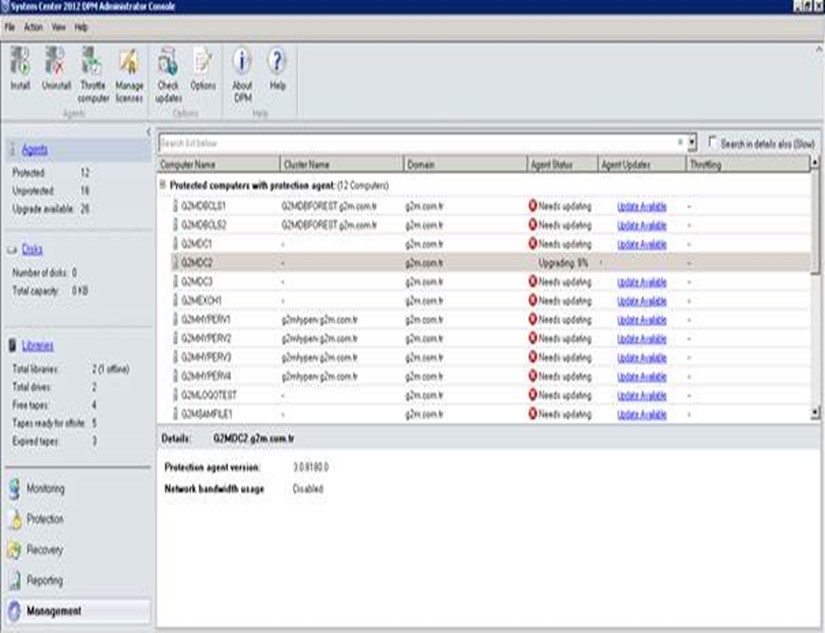Open the Help menu
Viewport: 825px width, 633px height.
(x=81, y=27)
